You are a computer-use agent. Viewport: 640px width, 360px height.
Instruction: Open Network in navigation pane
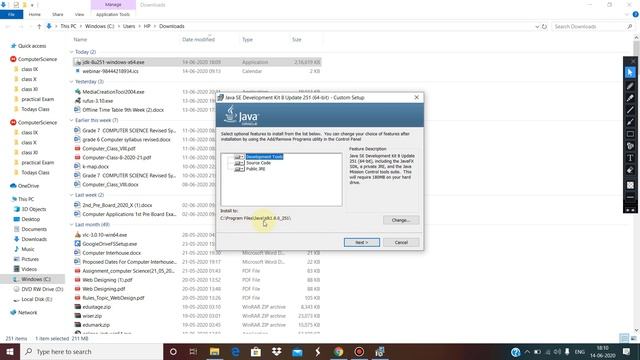pos(27,312)
